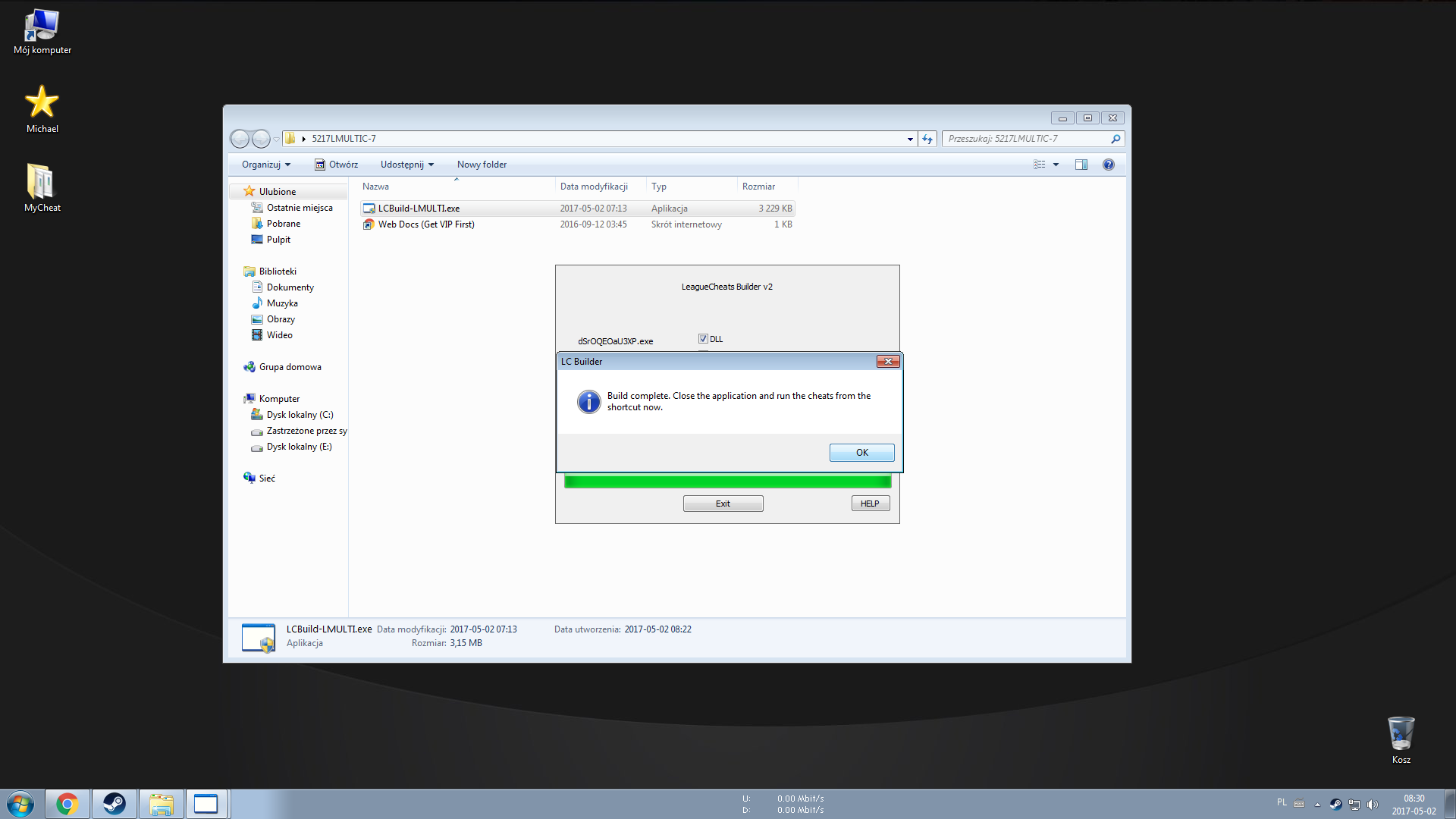Open Dokumenty library

tap(290, 287)
